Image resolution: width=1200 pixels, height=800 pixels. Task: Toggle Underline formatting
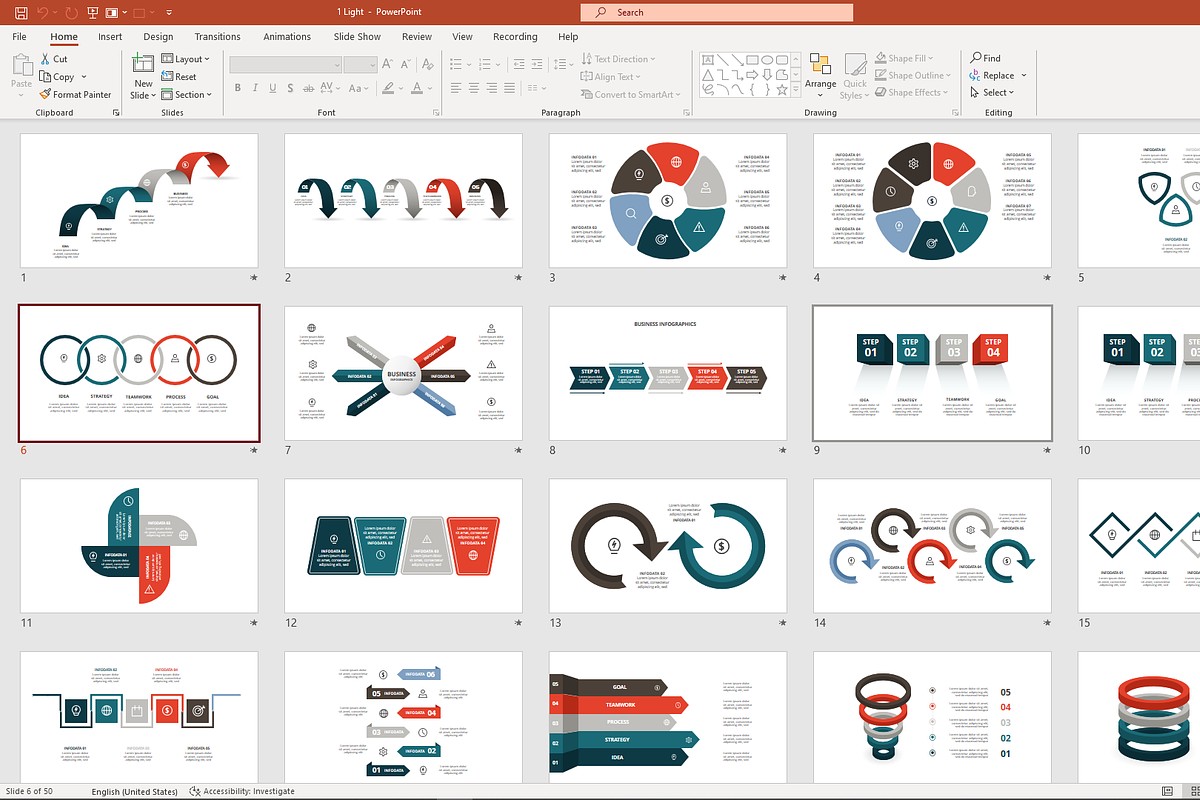[275, 88]
